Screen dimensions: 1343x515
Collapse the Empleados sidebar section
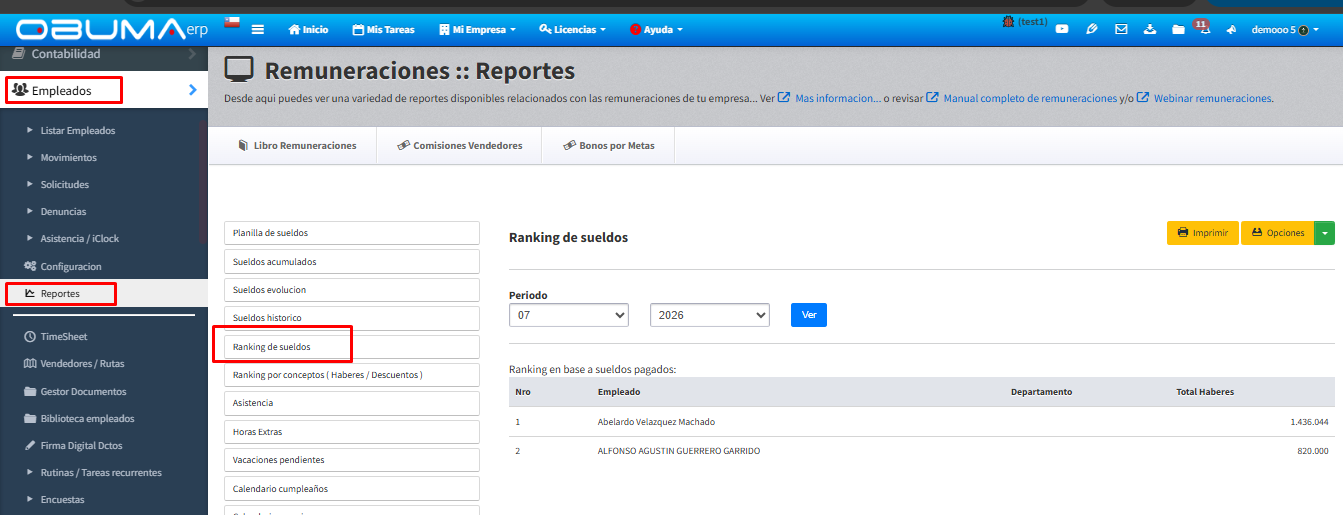point(104,90)
